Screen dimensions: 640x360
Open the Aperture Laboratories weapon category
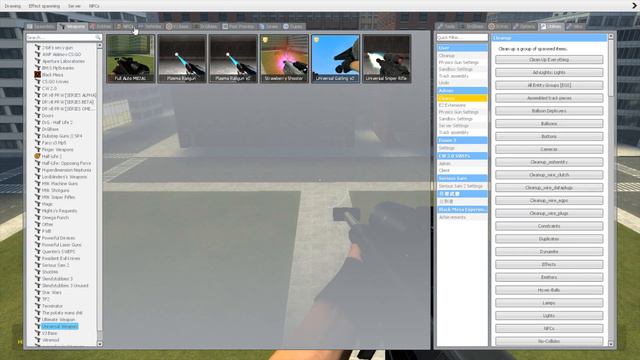point(63,61)
